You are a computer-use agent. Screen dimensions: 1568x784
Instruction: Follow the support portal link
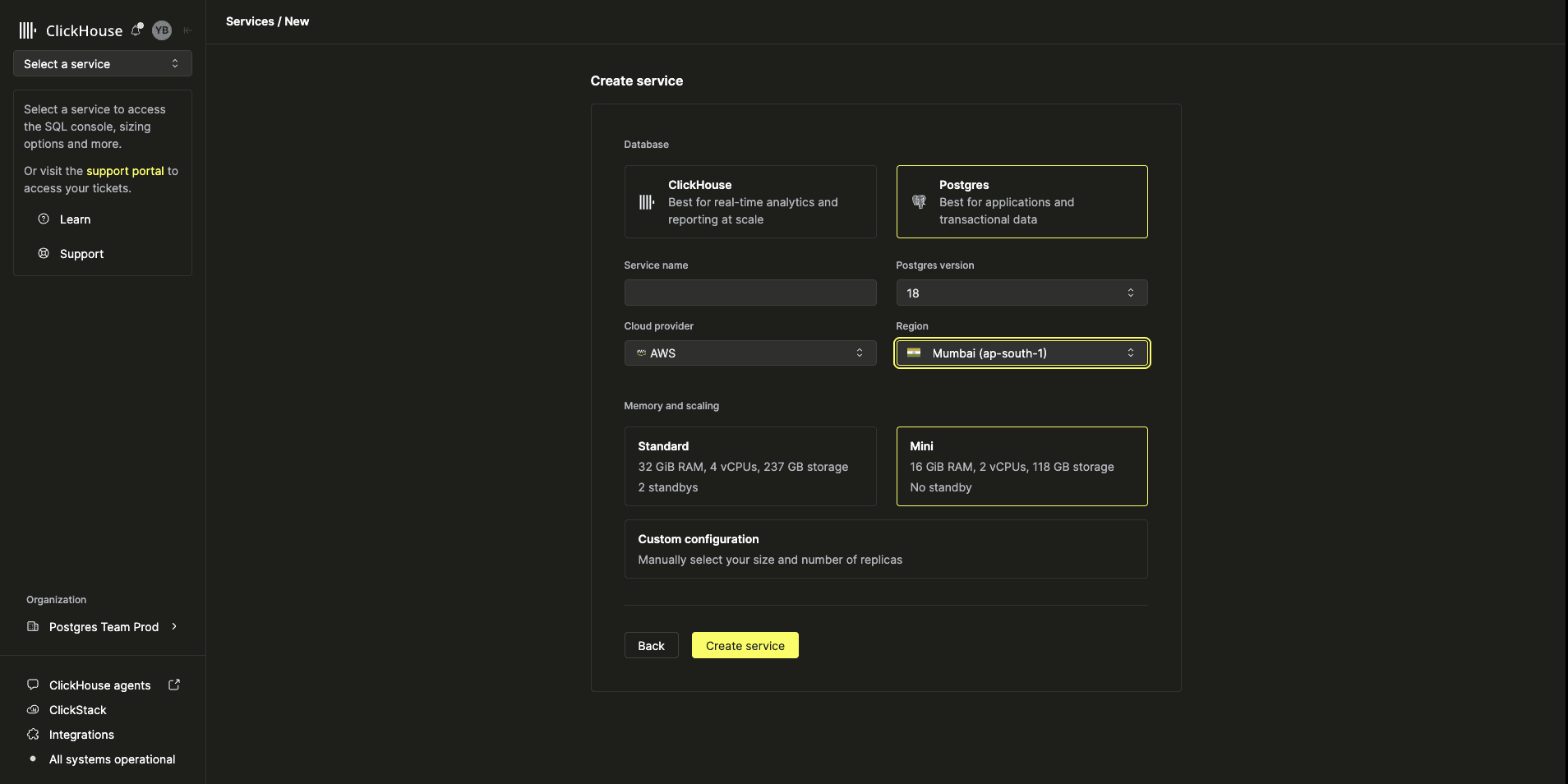click(x=125, y=171)
